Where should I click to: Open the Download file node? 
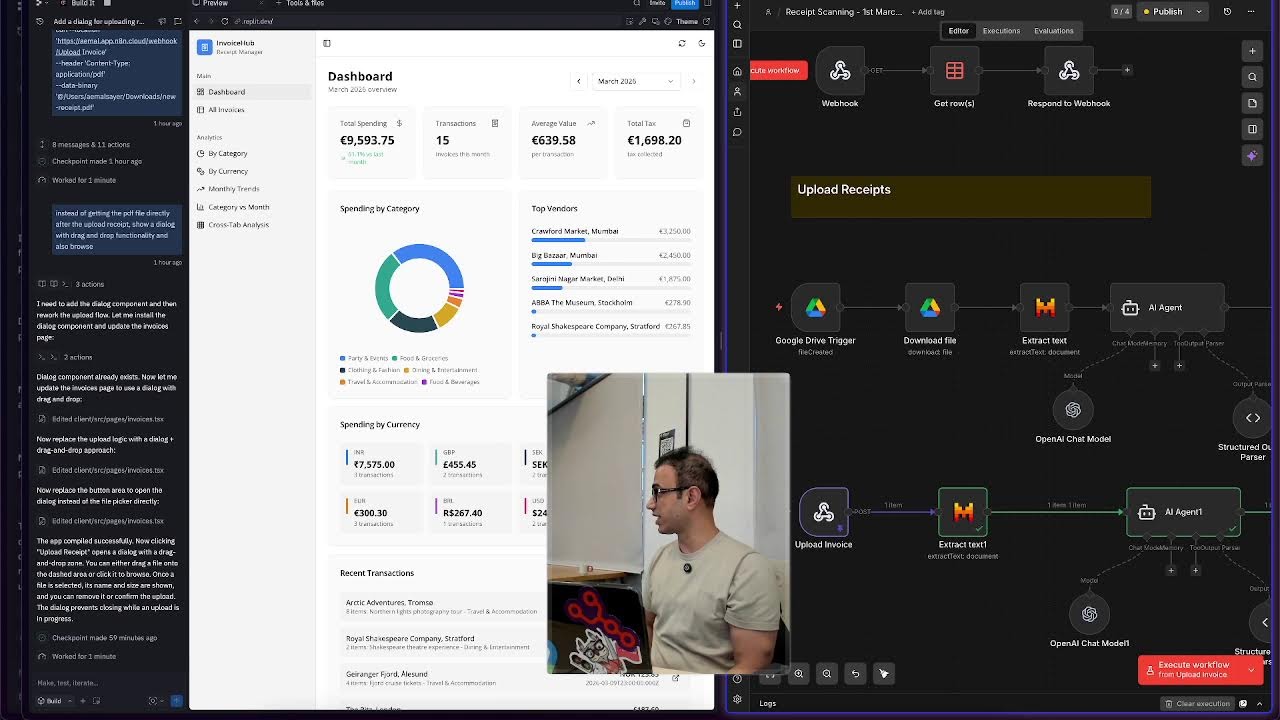[930, 308]
